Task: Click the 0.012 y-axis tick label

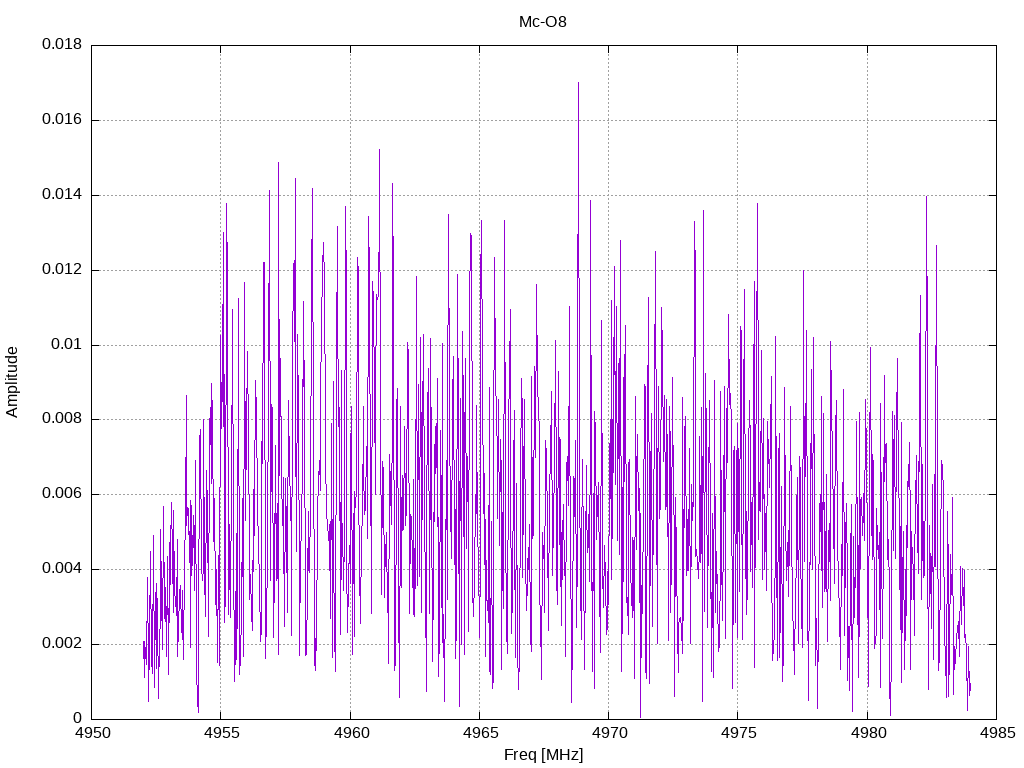Action: (62, 269)
